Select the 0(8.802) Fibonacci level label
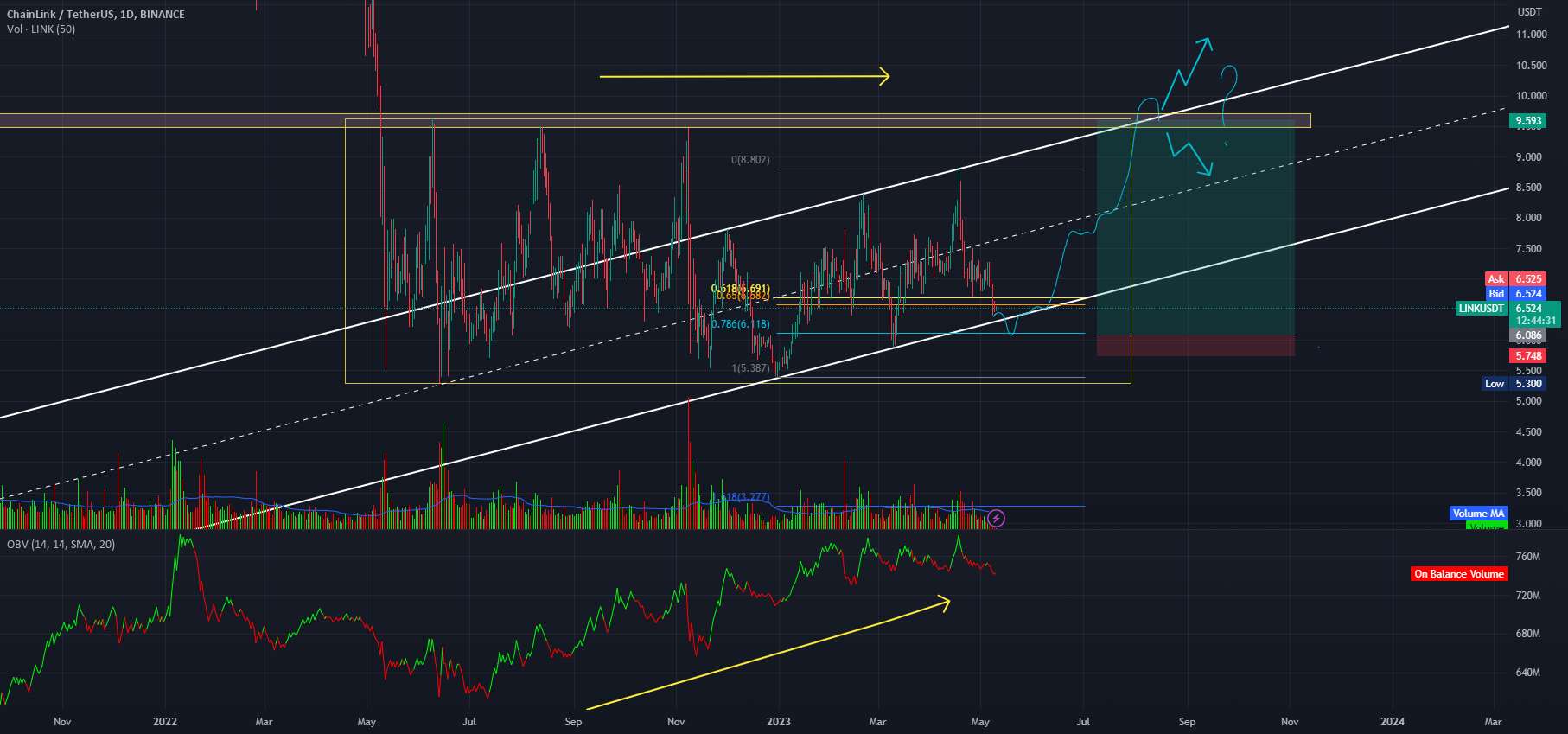 pos(750,160)
